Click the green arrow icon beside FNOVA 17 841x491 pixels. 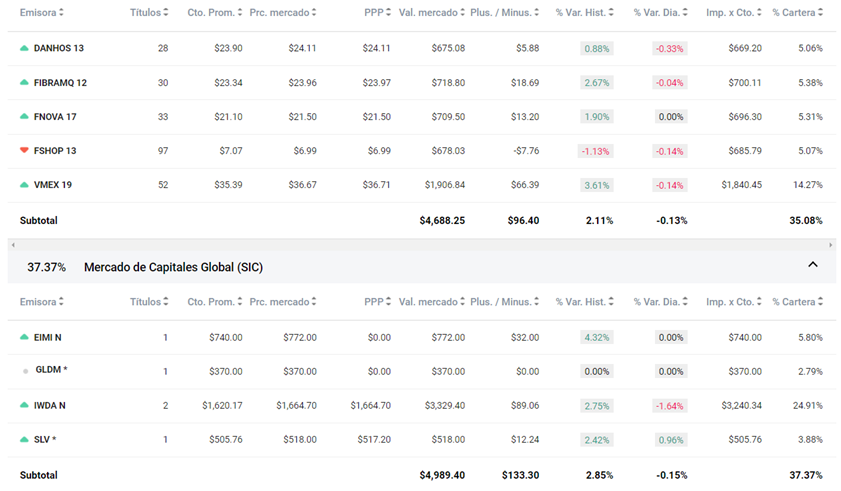(x=24, y=117)
